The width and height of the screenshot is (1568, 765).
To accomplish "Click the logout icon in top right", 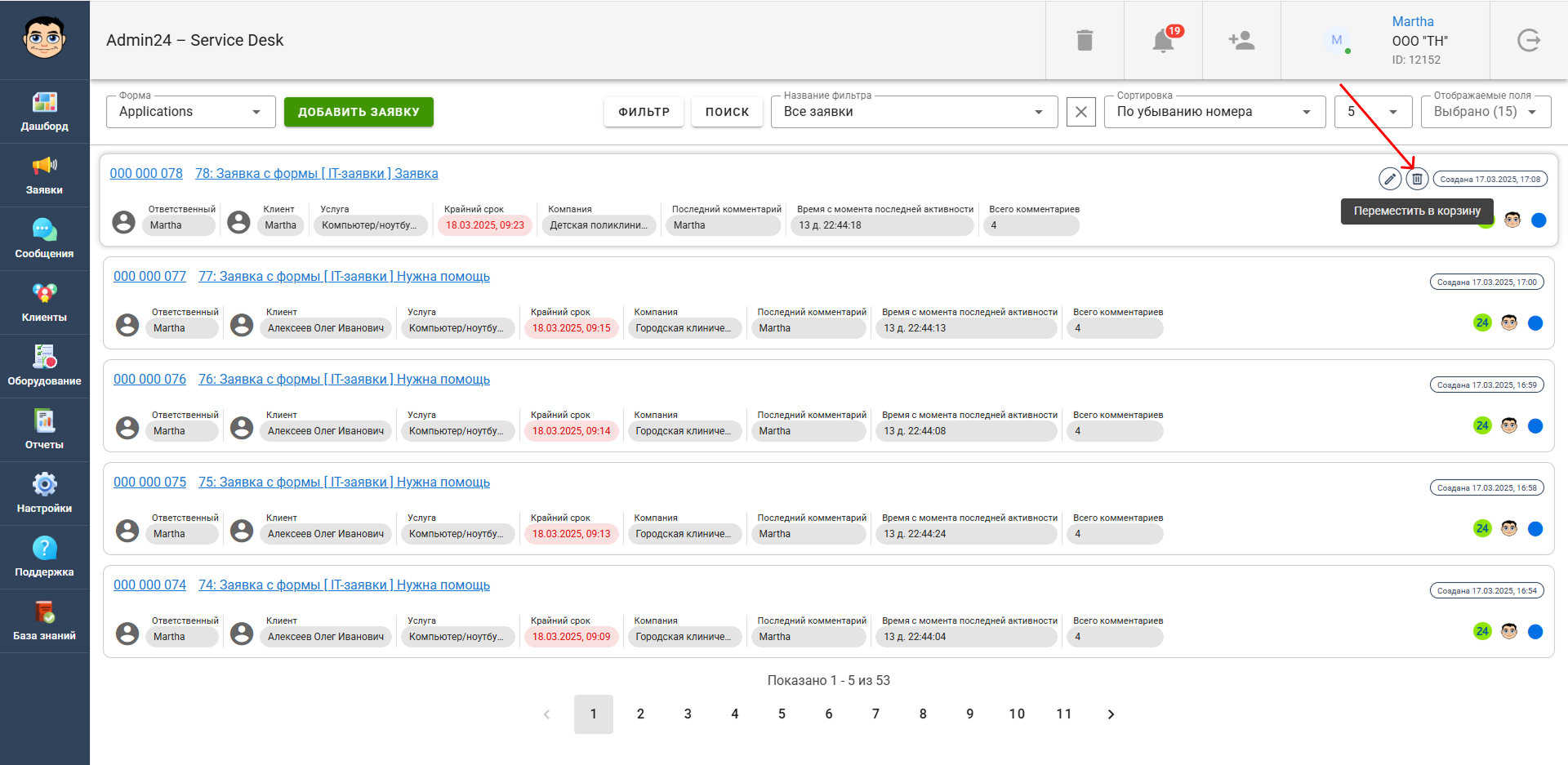I will pos(1528,40).
